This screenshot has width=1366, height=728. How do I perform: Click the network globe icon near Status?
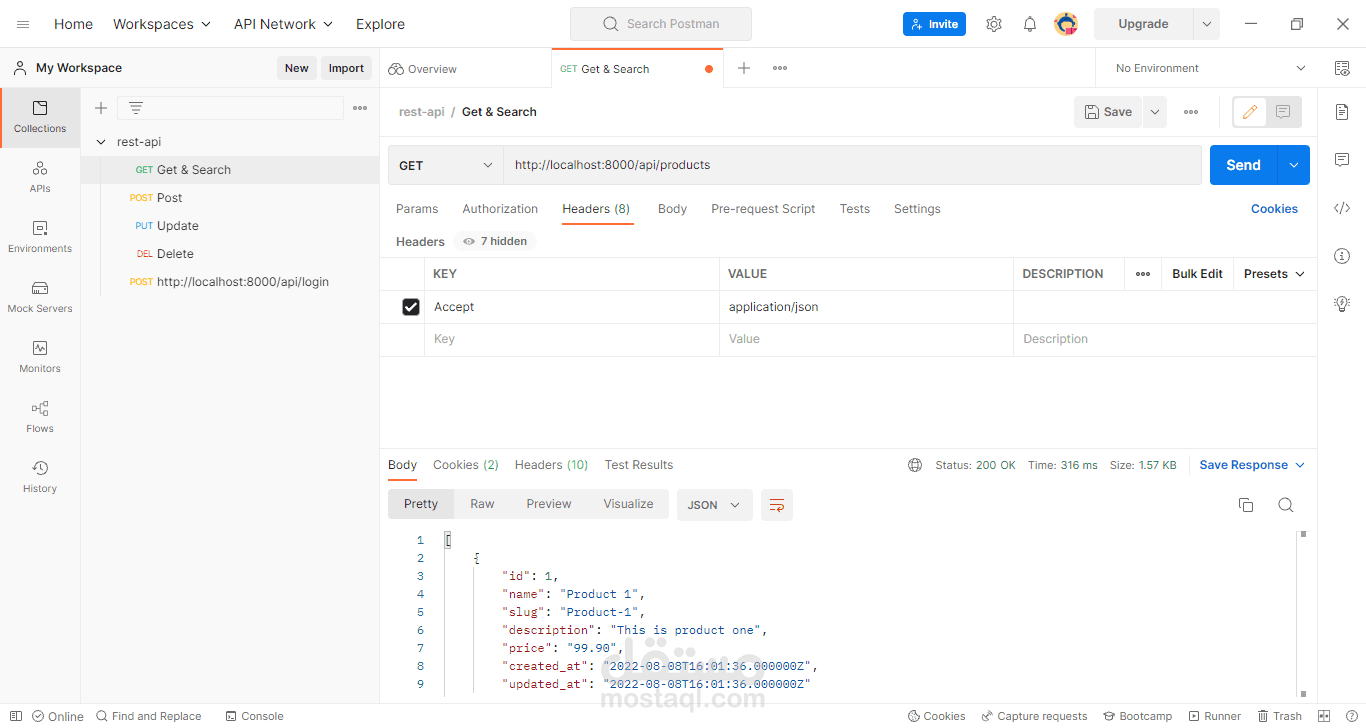915,465
